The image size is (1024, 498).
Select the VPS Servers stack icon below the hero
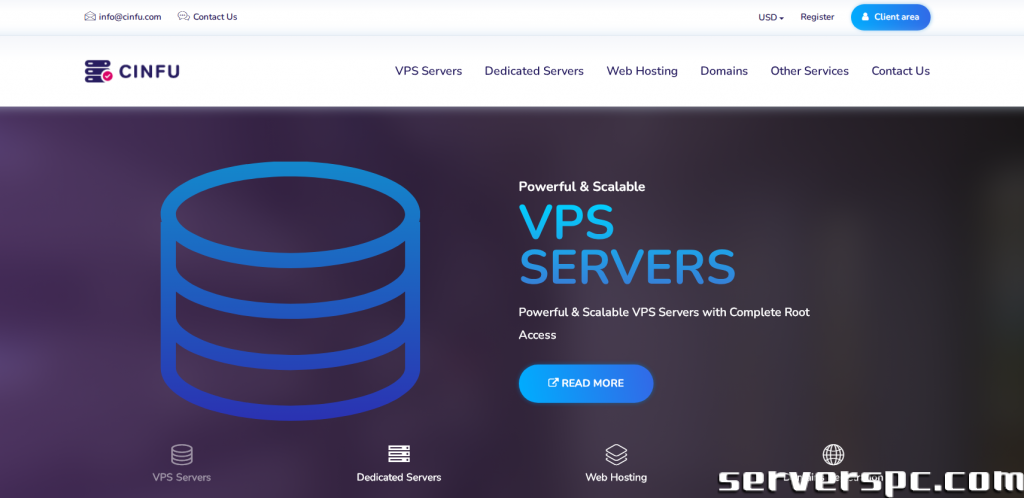(182, 455)
